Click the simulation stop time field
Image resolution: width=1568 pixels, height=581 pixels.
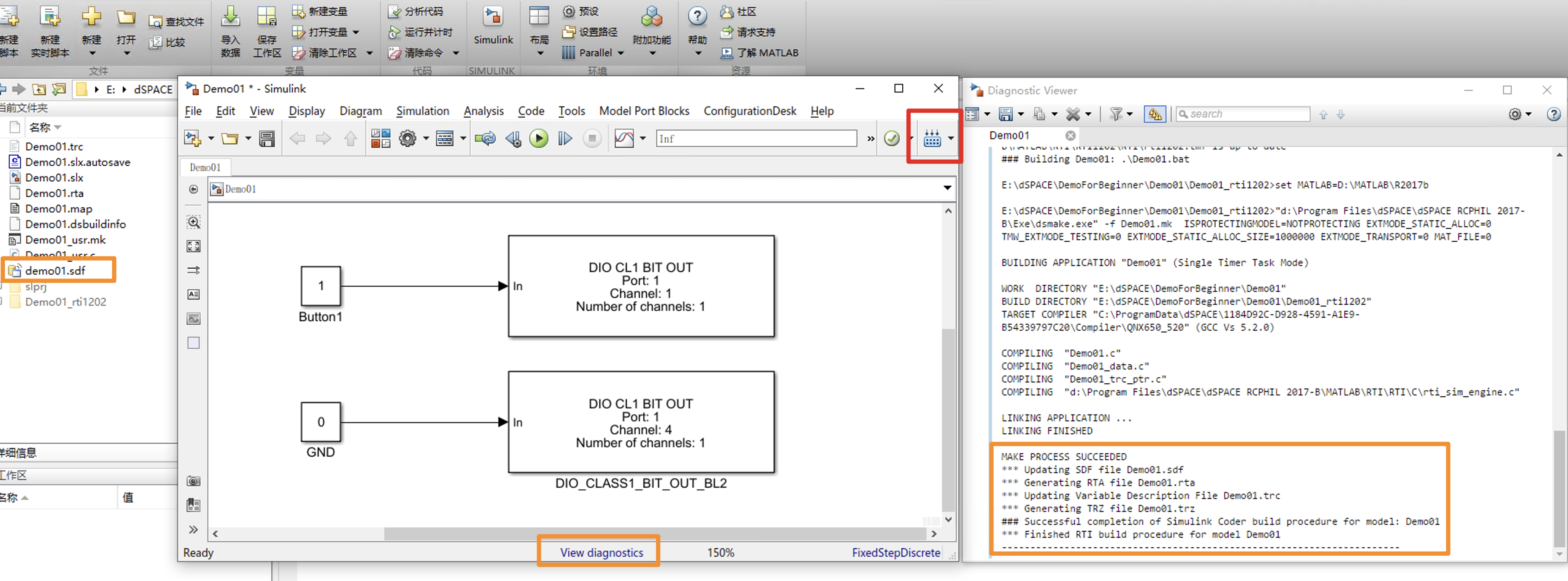pyautogui.click(x=756, y=139)
